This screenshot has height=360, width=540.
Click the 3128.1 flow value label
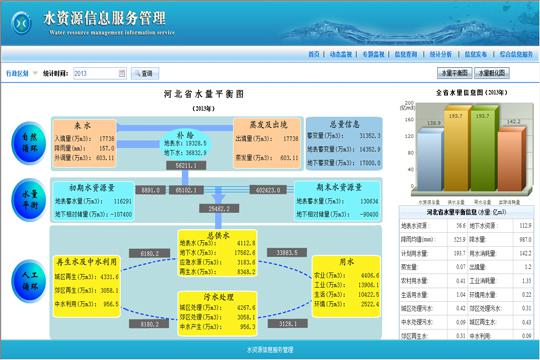click(x=288, y=323)
